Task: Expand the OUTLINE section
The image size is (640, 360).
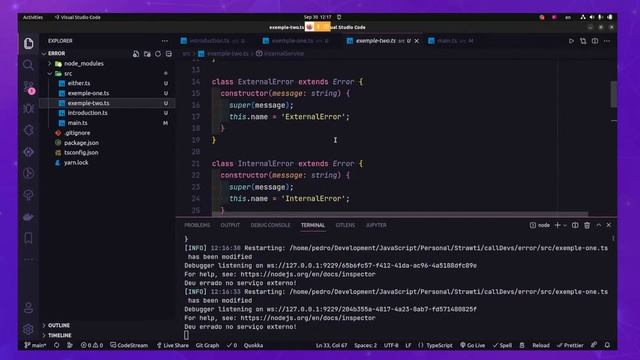Action: pyautogui.click(x=59, y=325)
